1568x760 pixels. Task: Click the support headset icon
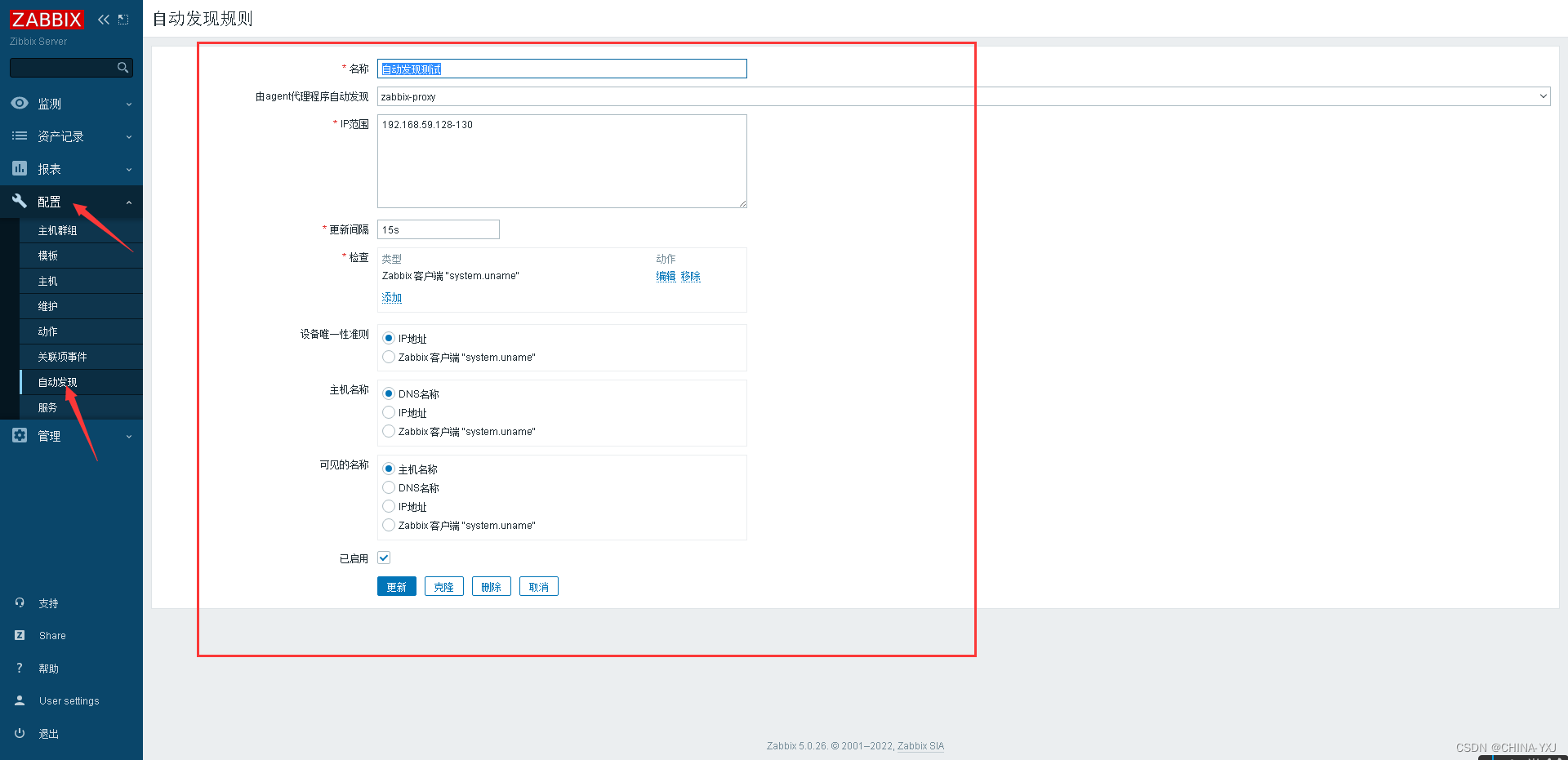pyautogui.click(x=20, y=602)
